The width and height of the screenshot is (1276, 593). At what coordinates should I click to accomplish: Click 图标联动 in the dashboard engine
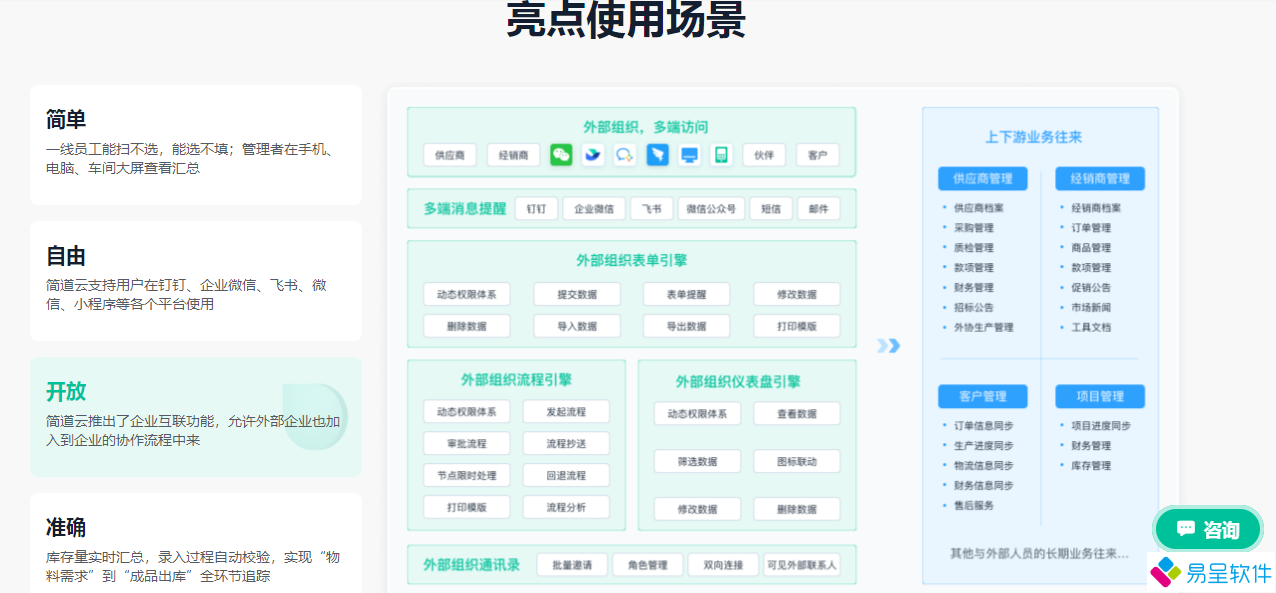[x=797, y=461]
